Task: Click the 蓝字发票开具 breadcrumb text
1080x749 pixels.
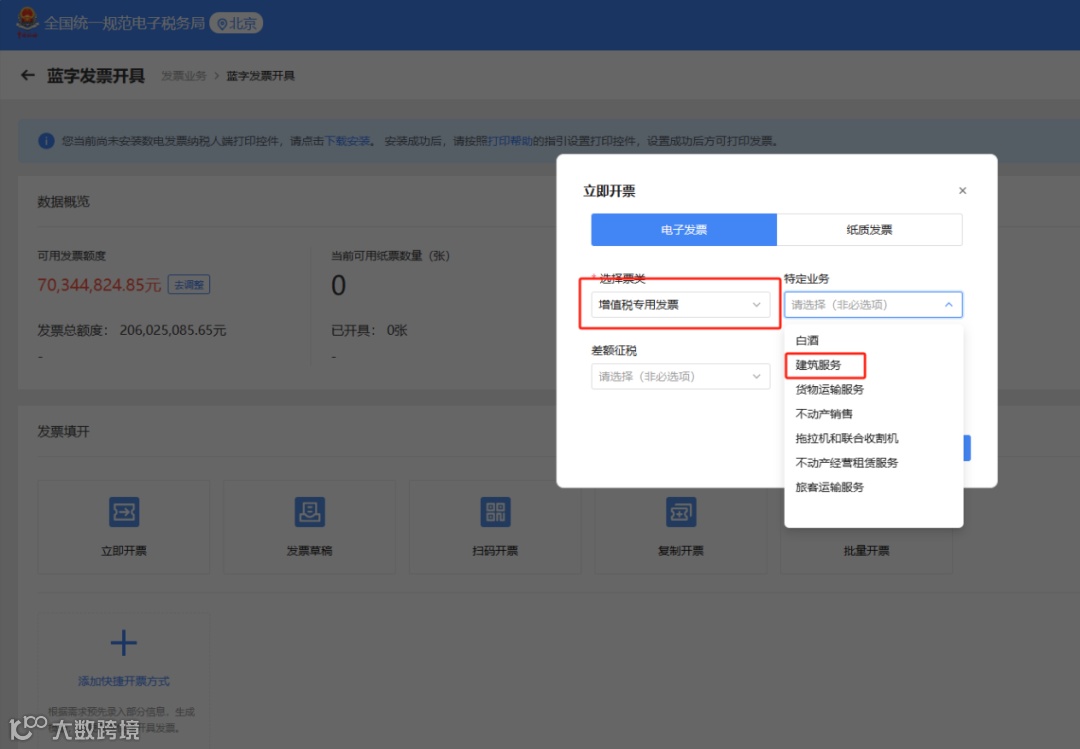Action: click(x=260, y=76)
